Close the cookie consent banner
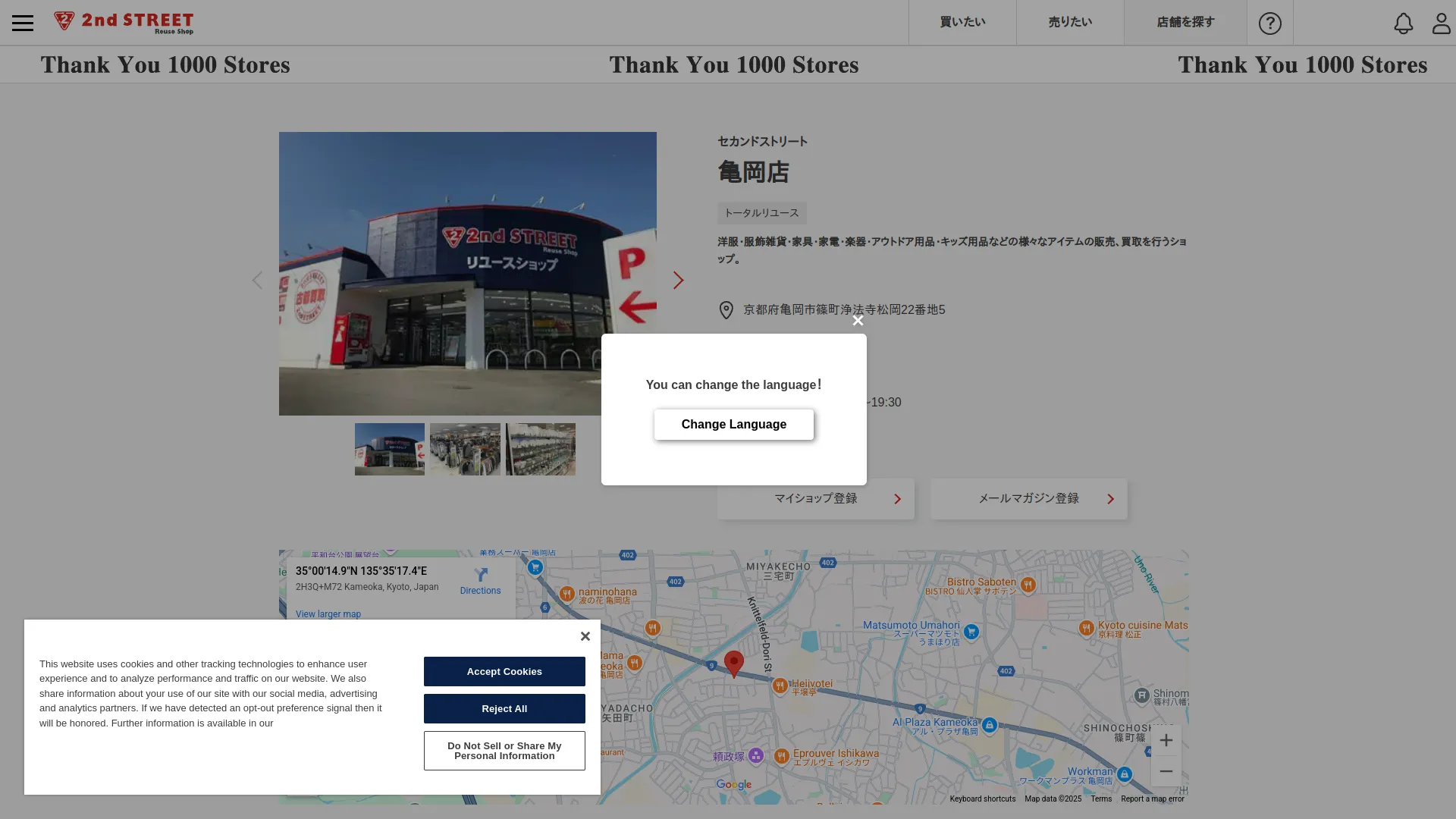This screenshot has height=819, width=1456. pyautogui.click(x=585, y=636)
